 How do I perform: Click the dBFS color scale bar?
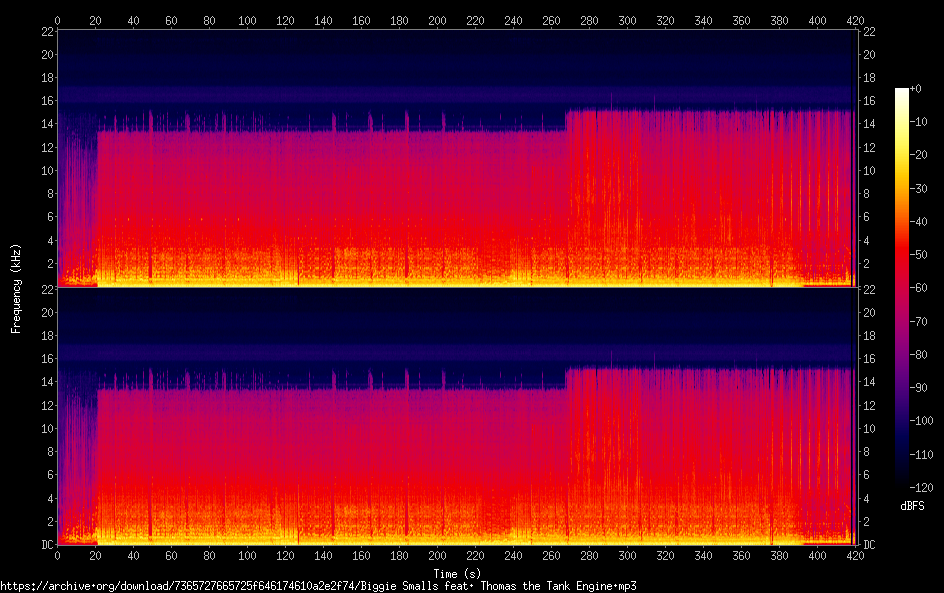click(902, 285)
